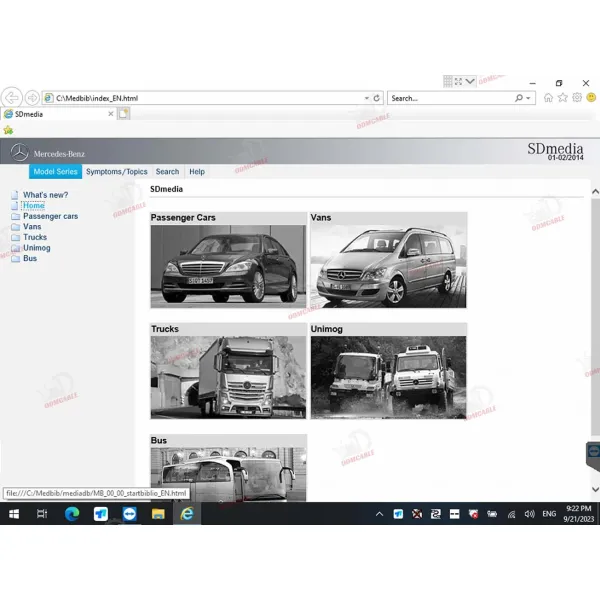The image size is (600, 600).
Task: Click the Trucks heading label
Action: 165,329
